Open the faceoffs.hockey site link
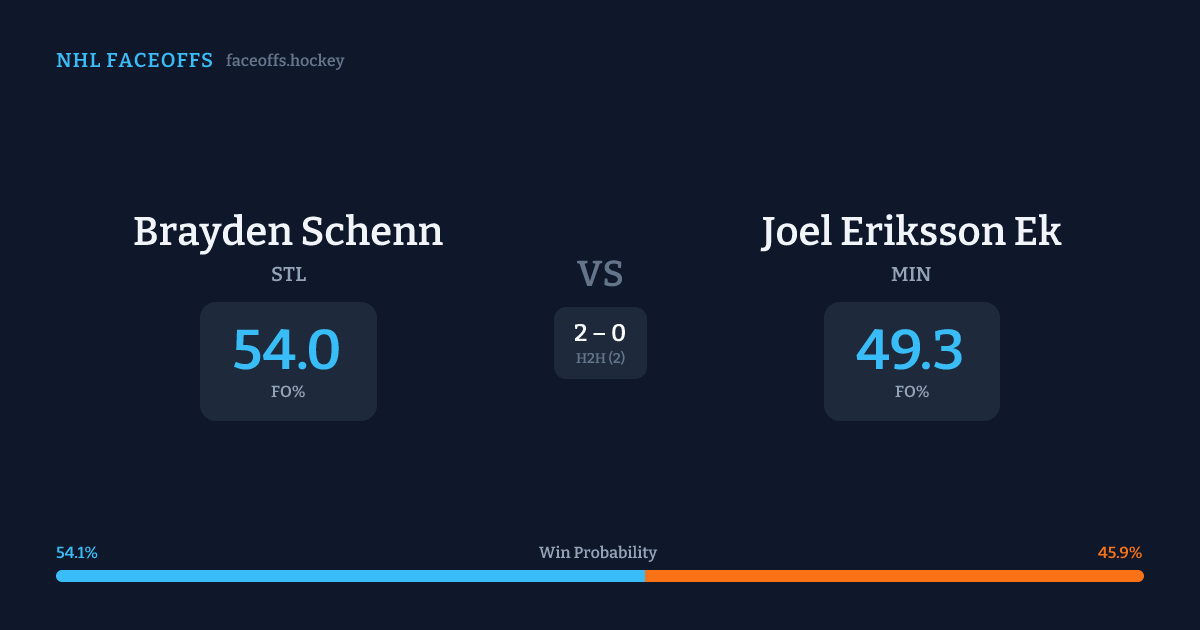 (x=285, y=61)
